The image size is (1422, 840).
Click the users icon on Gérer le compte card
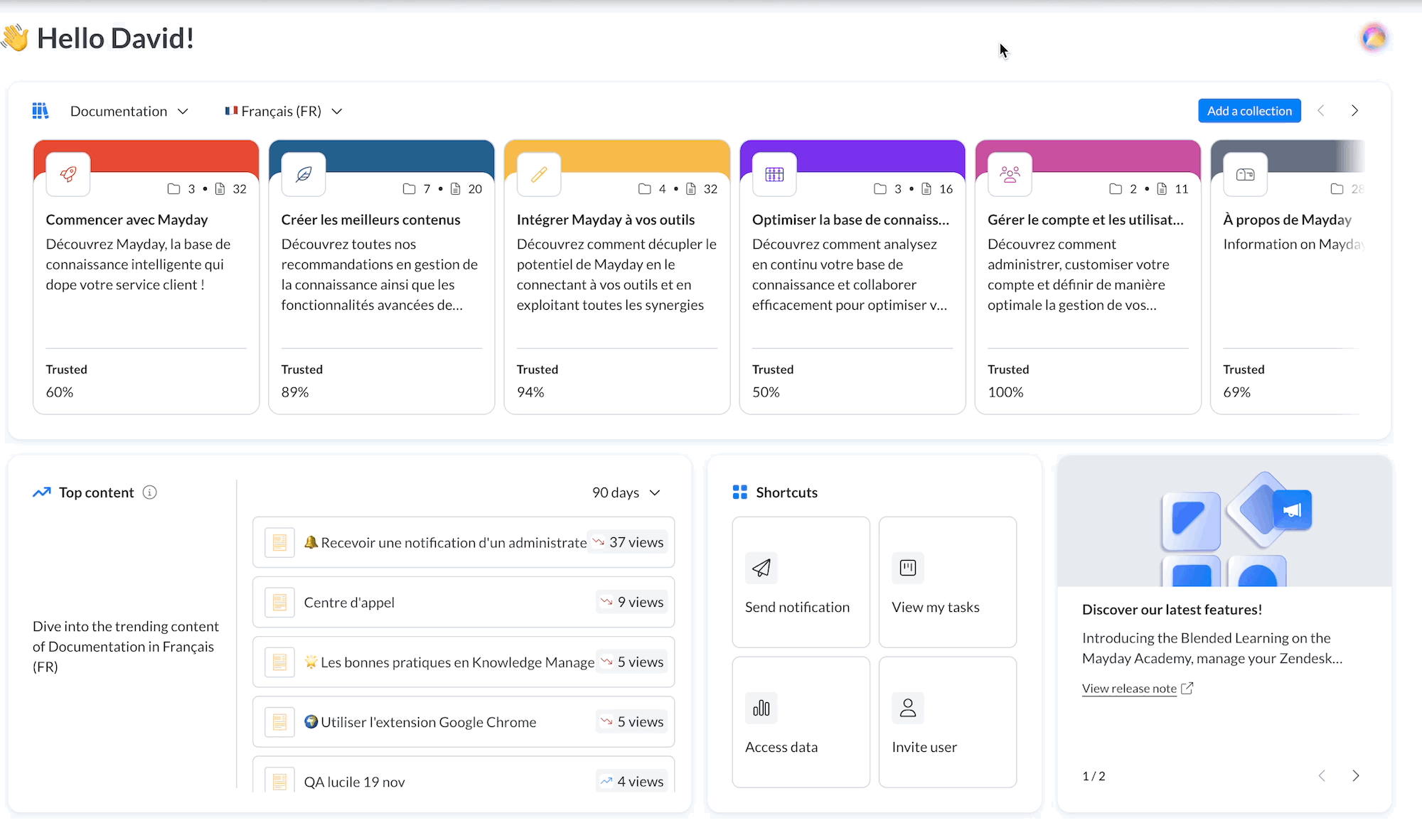tap(1010, 174)
